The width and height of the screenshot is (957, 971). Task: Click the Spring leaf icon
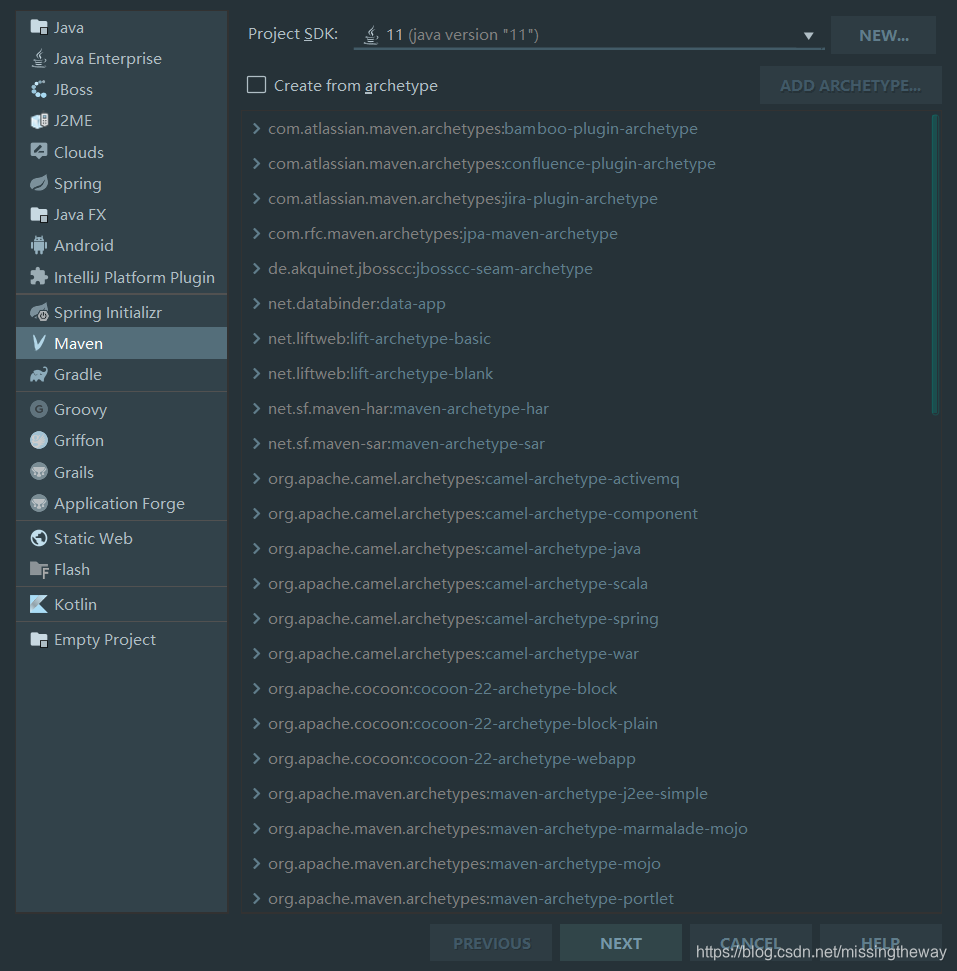(39, 183)
